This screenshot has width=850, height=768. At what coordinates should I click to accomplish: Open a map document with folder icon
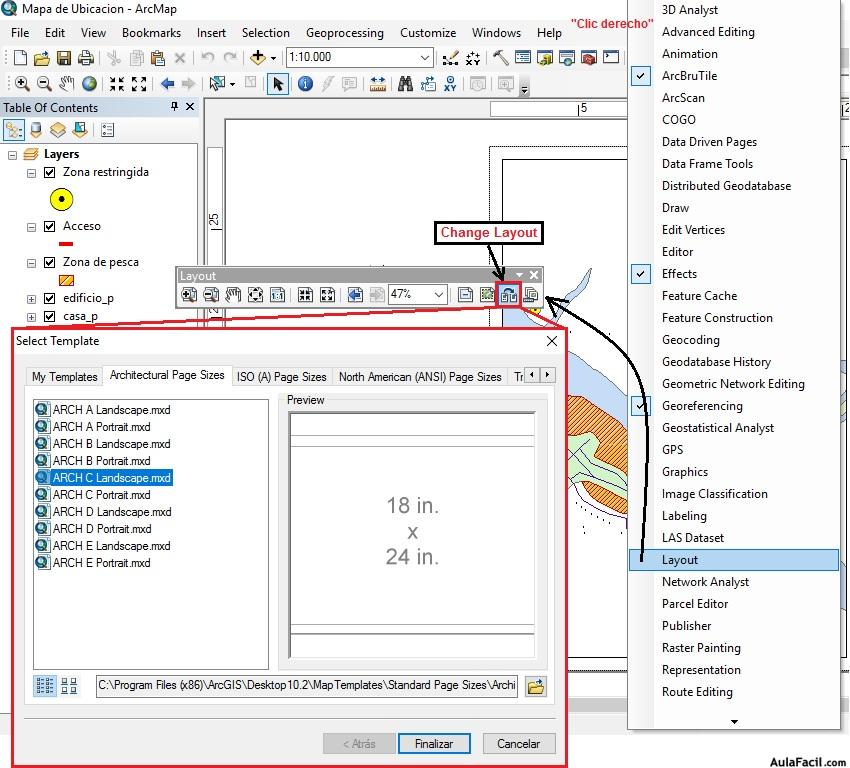(42, 57)
